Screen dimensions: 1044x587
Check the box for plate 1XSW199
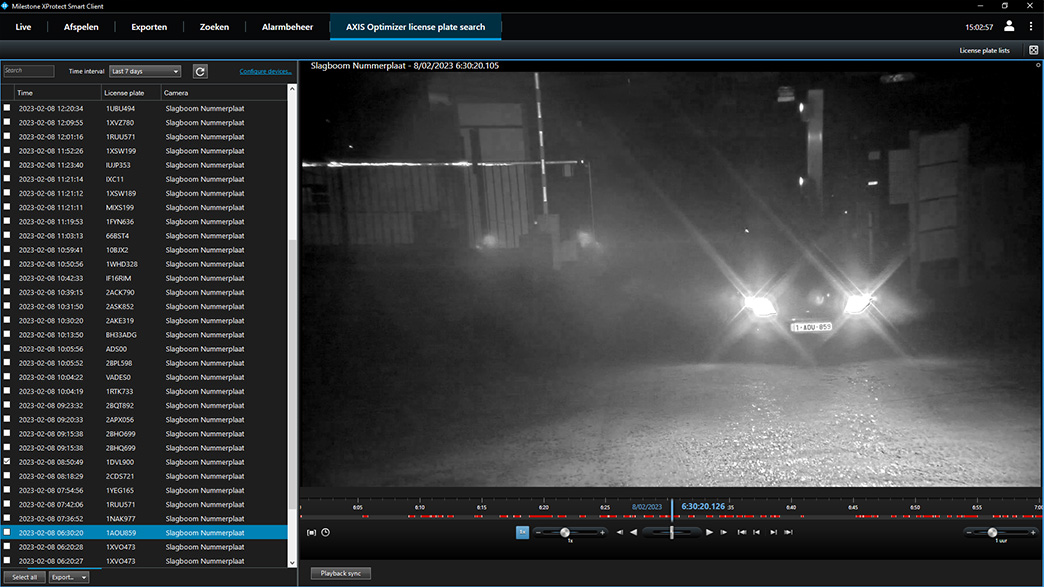[x=7, y=150]
